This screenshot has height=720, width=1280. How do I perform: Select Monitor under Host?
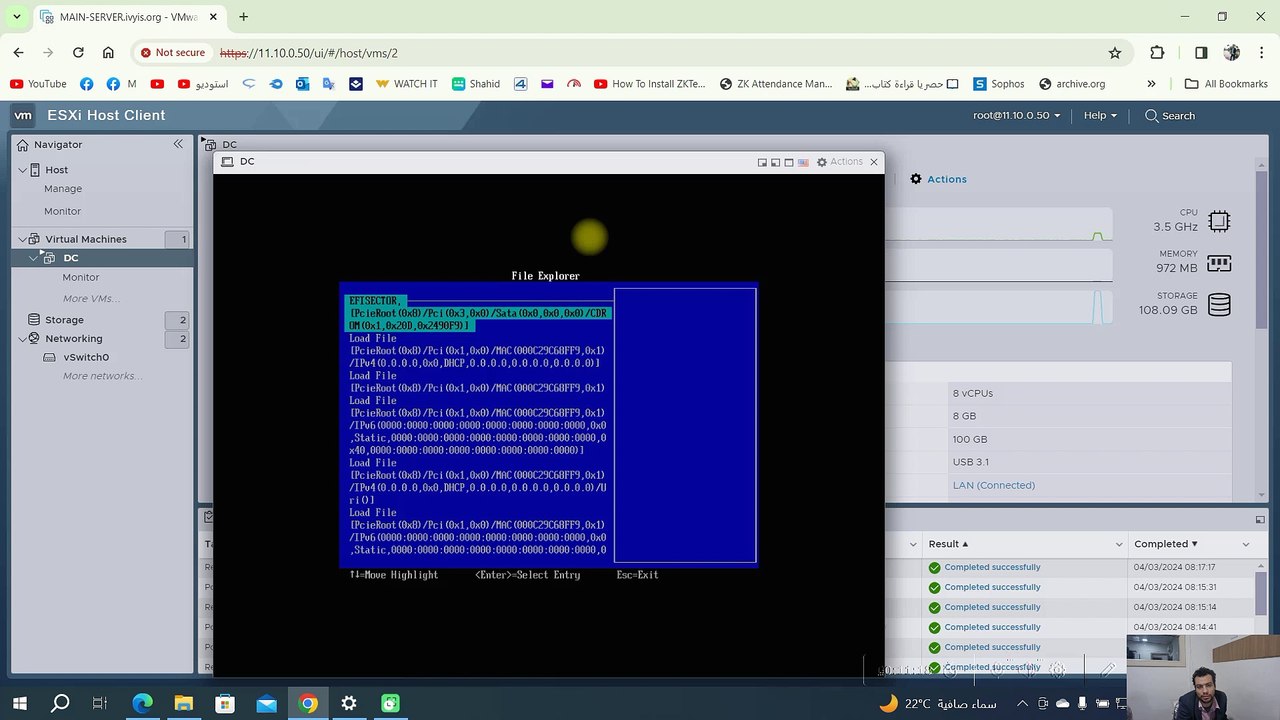tap(62, 211)
